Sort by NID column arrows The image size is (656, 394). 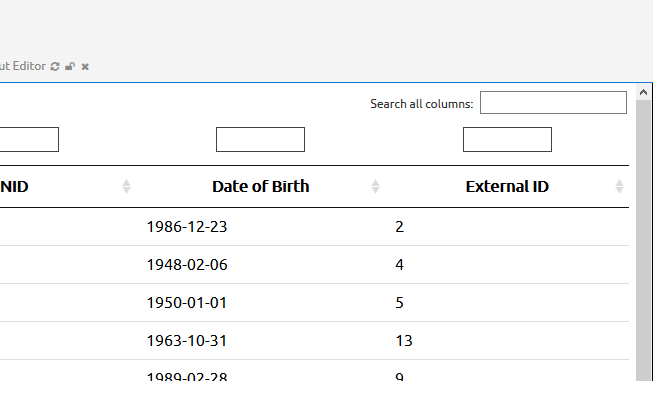pos(126,187)
